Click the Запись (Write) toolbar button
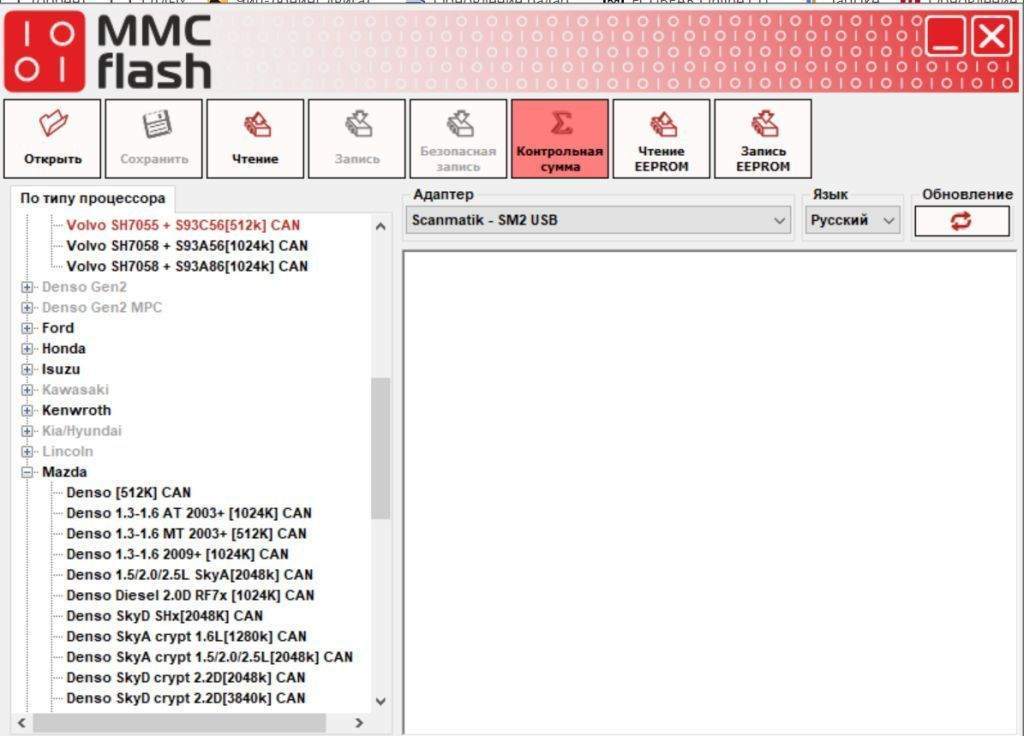 (357, 138)
